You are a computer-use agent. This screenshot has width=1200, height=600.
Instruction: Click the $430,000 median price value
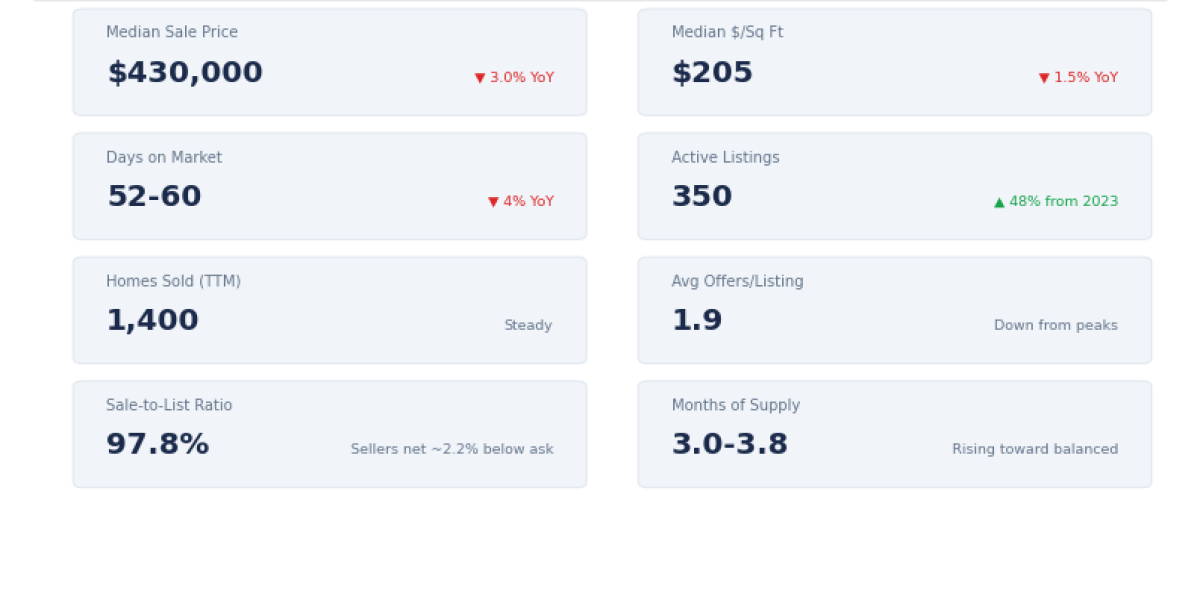(x=185, y=73)
